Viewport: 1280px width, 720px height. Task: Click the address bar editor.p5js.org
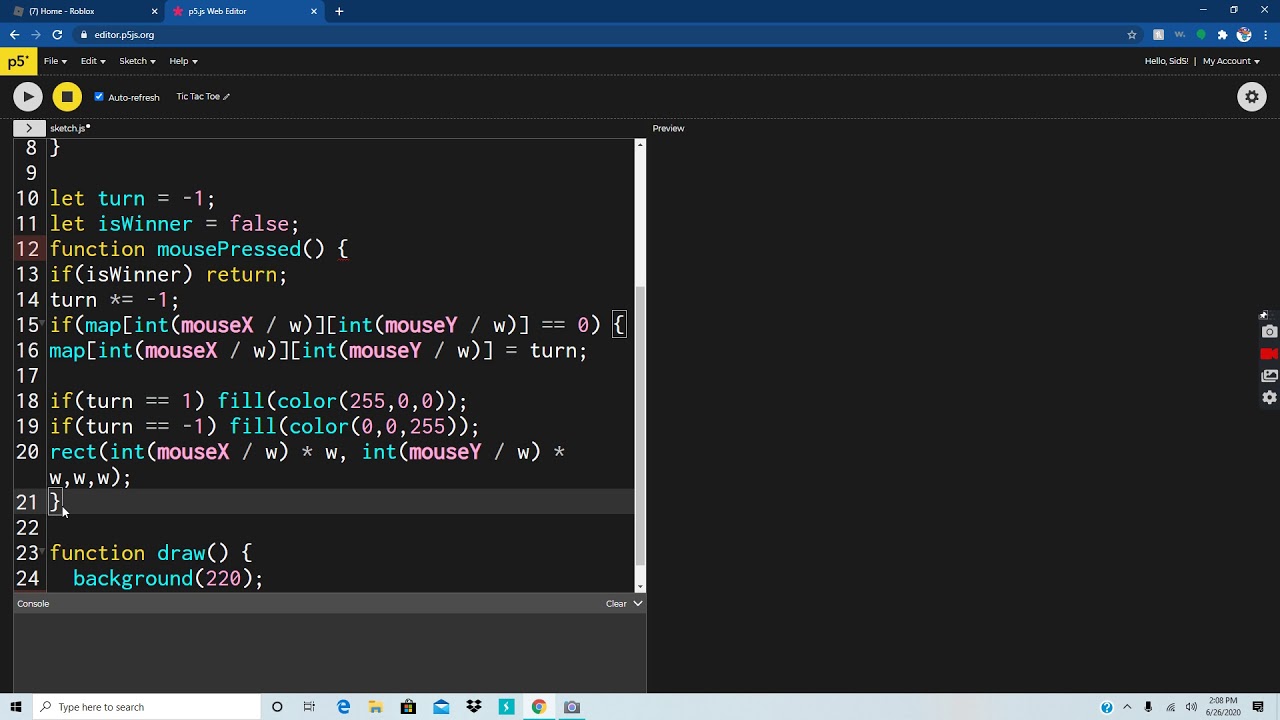pos(124,35)
